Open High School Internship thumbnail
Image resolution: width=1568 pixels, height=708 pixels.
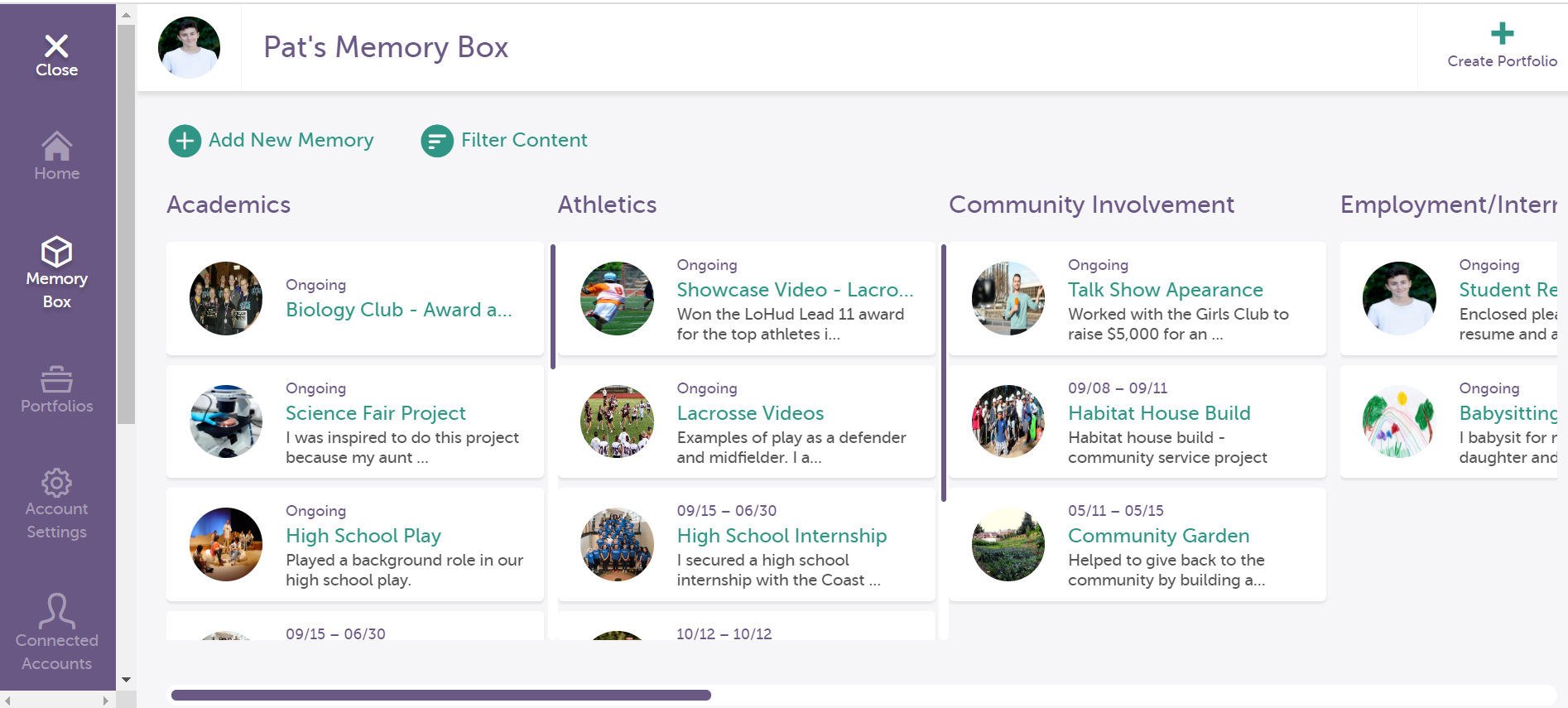click(617, 544)
